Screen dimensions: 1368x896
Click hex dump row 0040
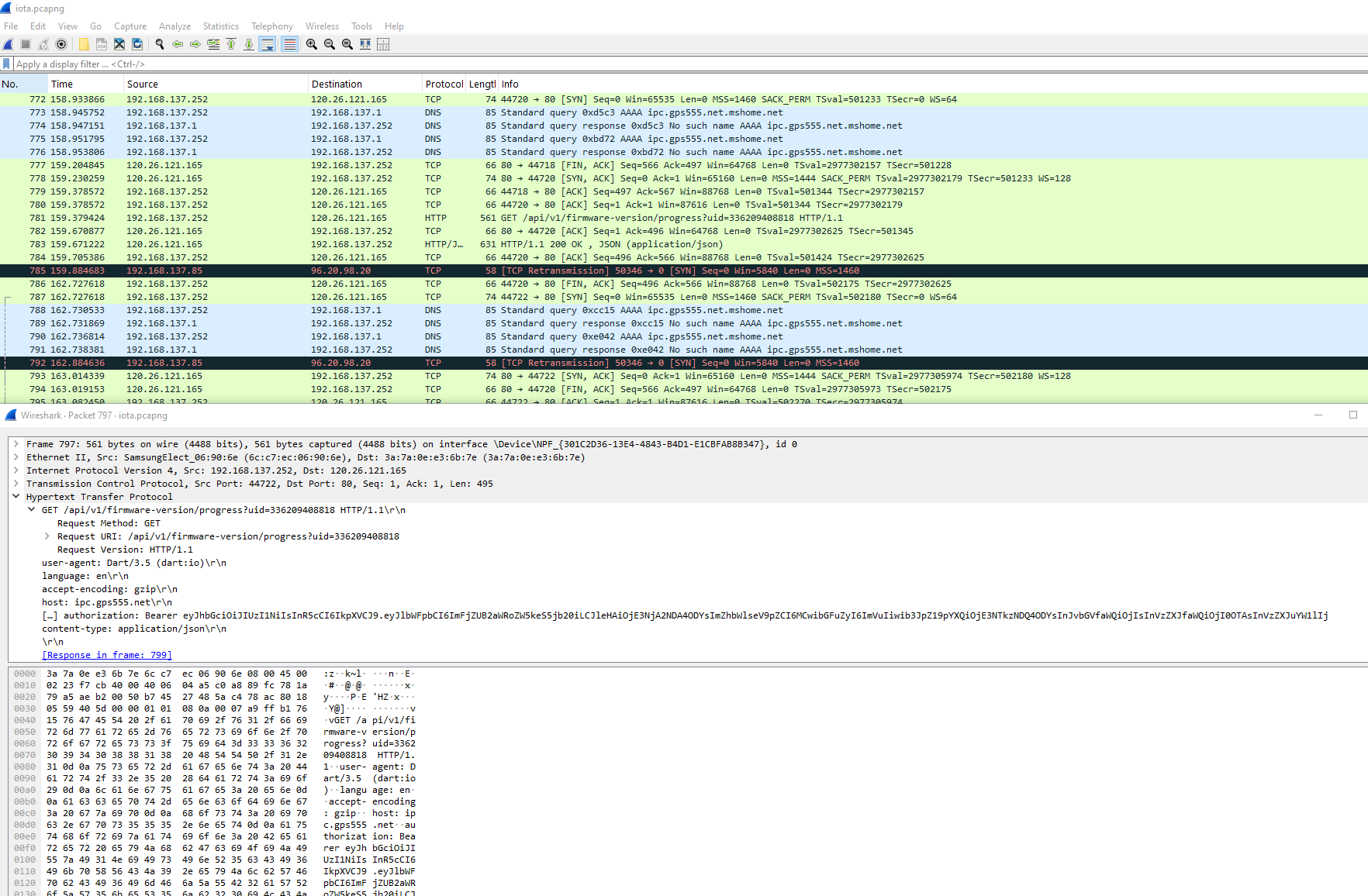[215, 720]
